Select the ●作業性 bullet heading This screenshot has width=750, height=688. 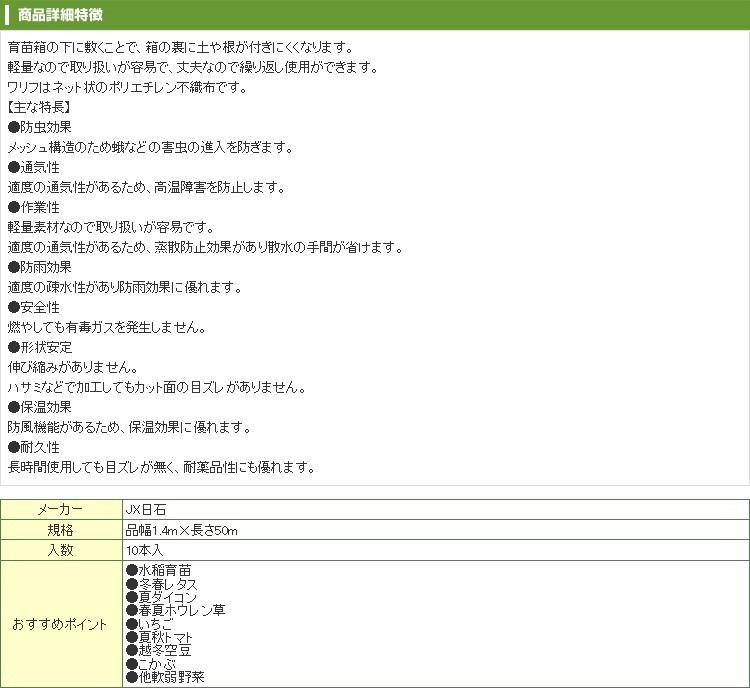coord(33,208)
